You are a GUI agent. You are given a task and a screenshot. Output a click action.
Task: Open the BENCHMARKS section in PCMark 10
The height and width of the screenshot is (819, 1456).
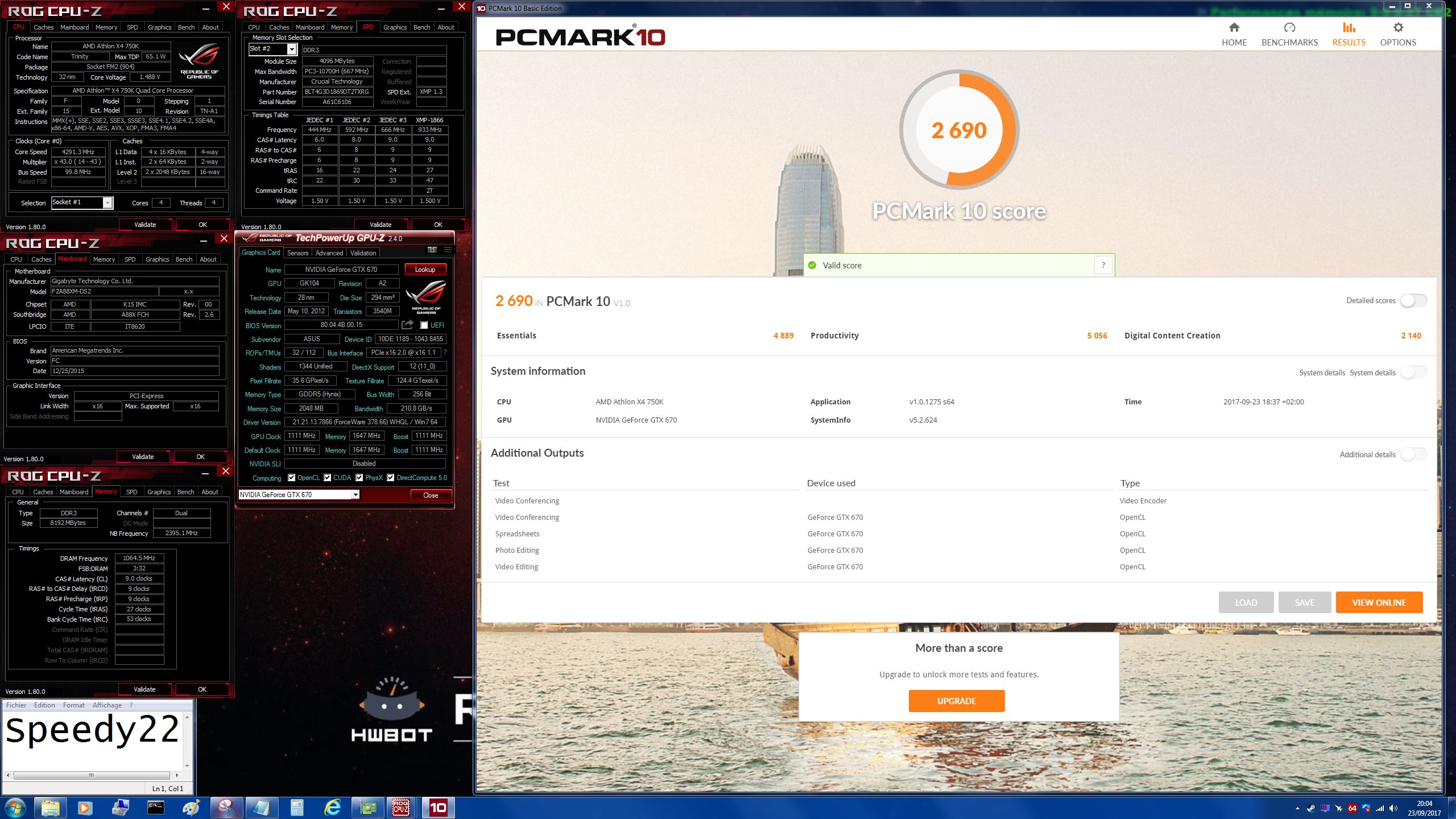(1289, 35)
